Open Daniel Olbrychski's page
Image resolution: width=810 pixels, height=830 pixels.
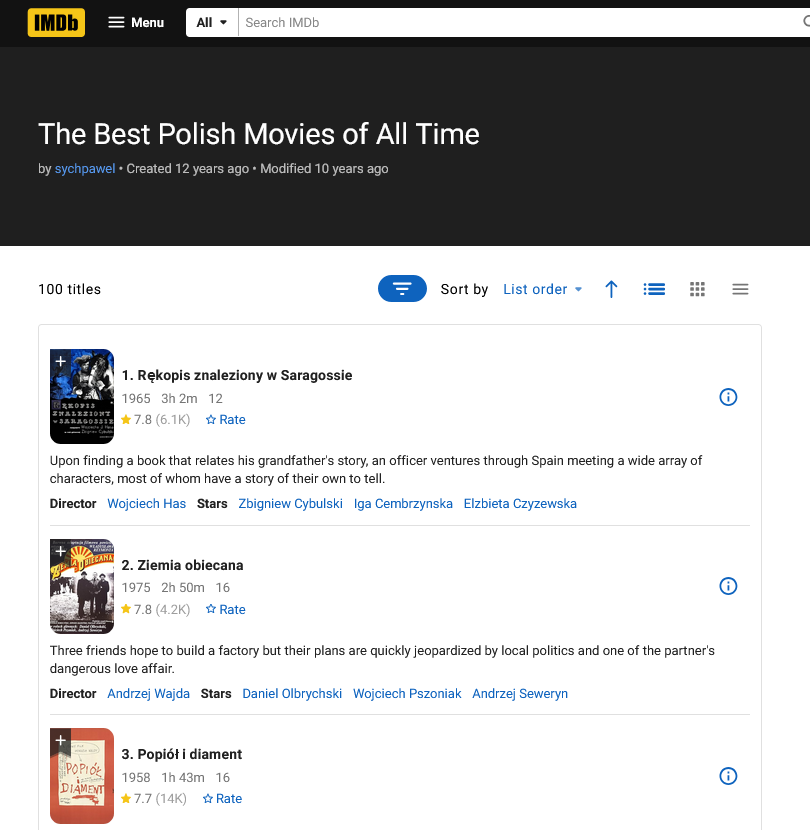pos(292,693)
